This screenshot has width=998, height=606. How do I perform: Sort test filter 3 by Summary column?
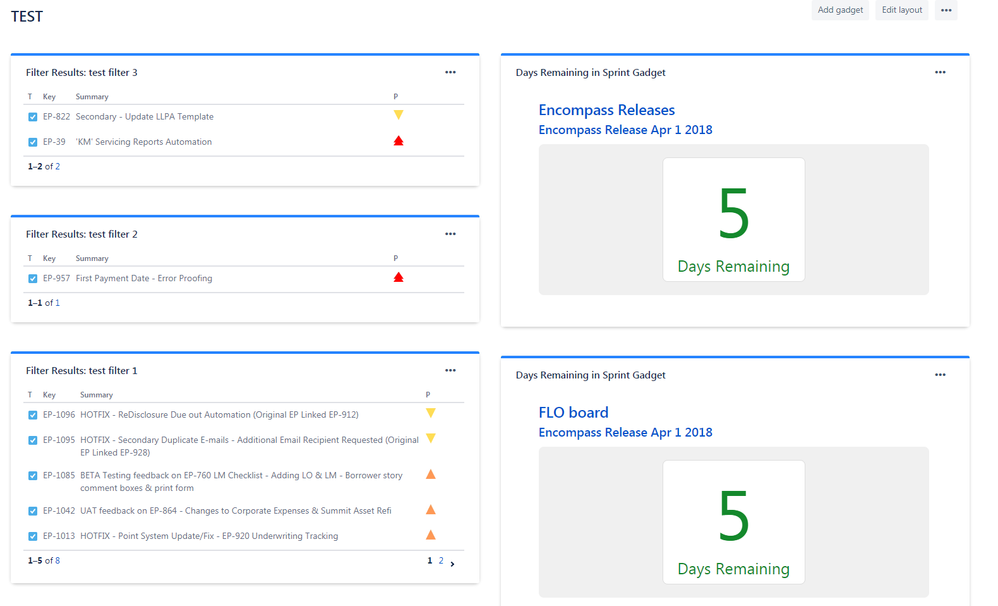[x=92, y=97]
